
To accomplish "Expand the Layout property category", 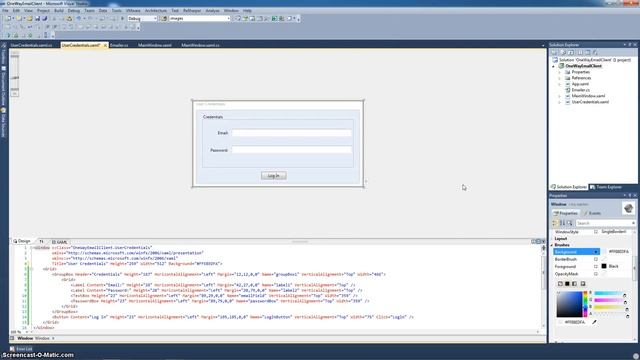I will (x=552, y=239).
